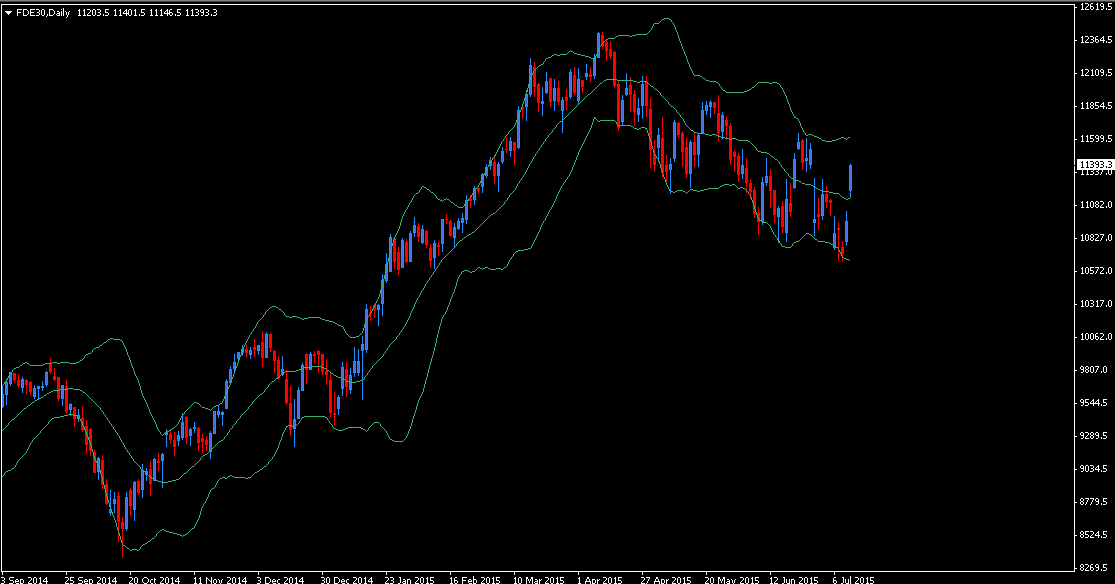Click the 12619.5 price axis label
Image resolution: width=1115 pixels, height=584 pixels.
click(x=1095, y=7)
